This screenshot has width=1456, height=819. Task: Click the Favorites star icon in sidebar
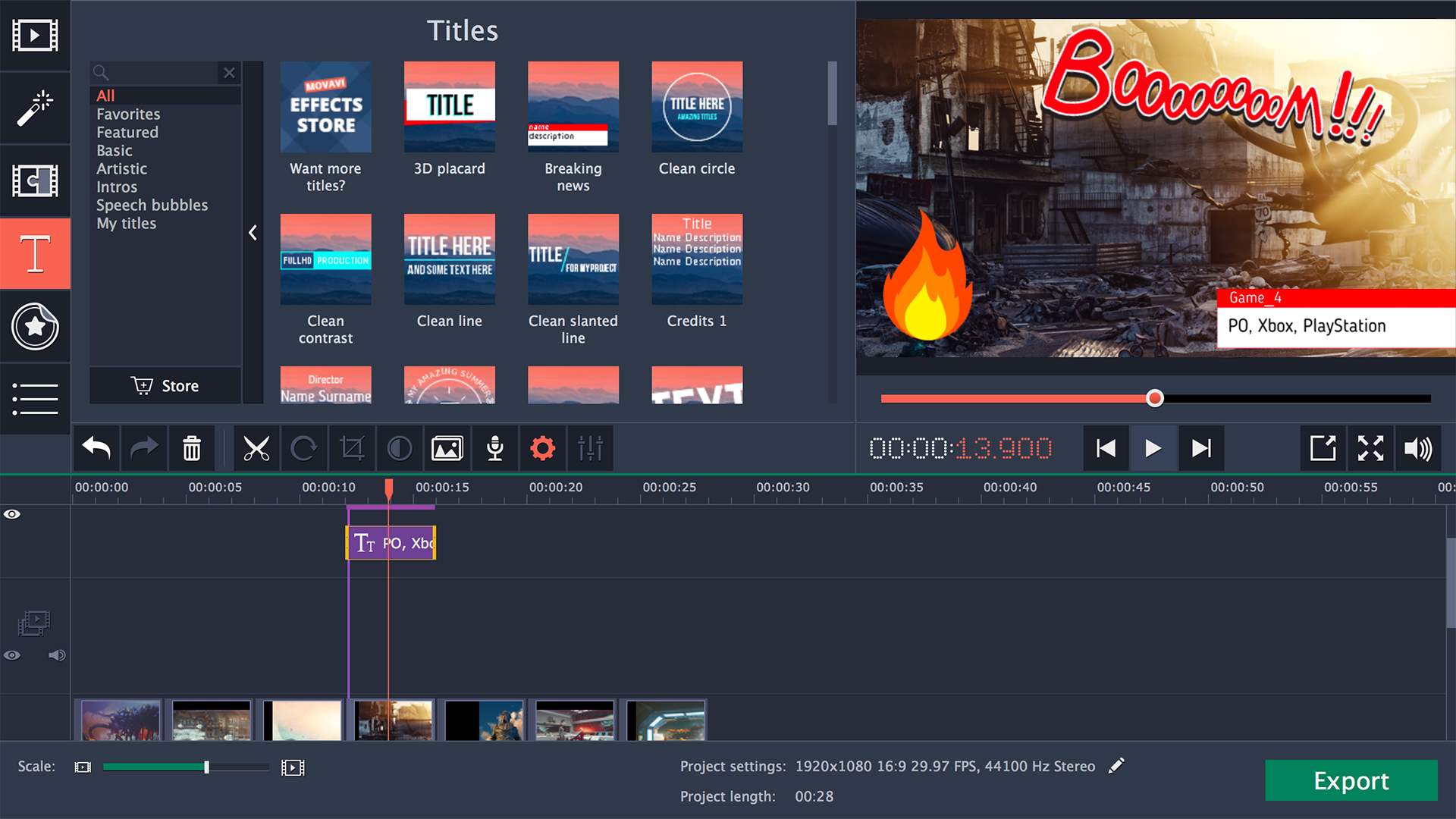33,327
